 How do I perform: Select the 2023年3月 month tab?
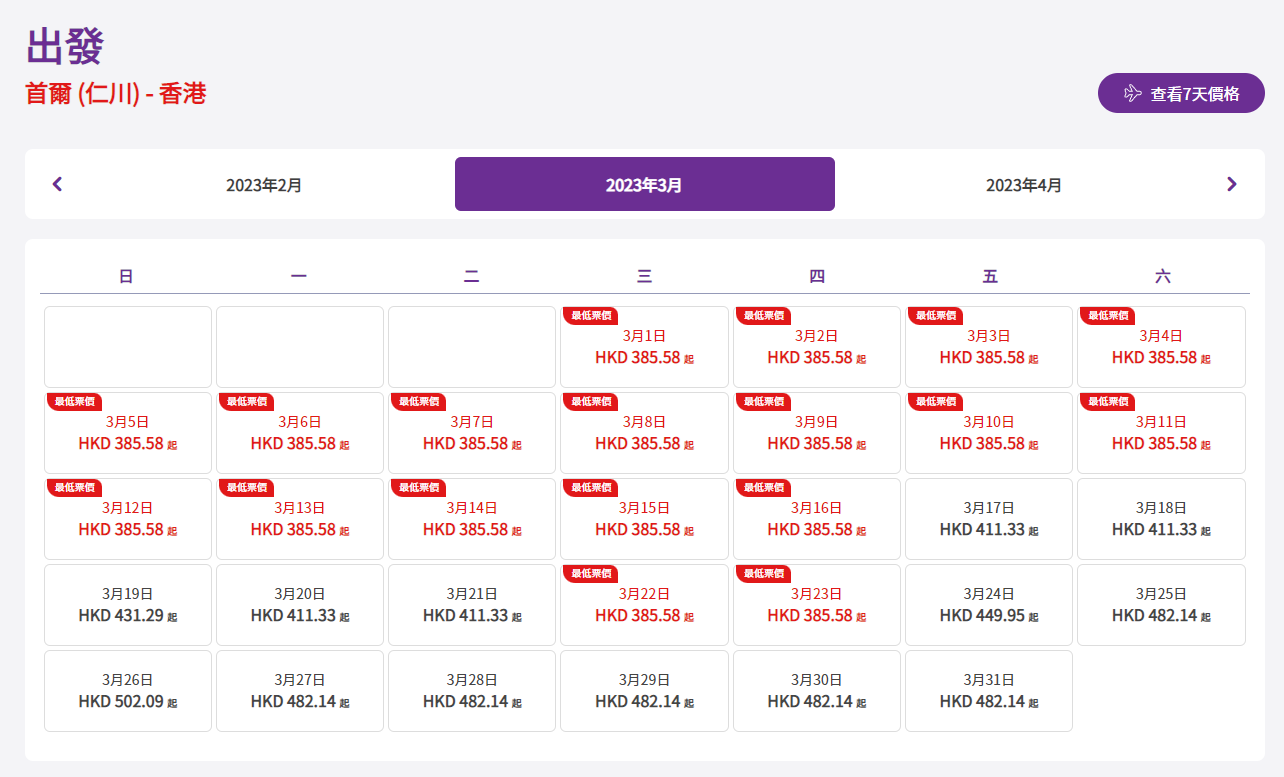(644, 185)
